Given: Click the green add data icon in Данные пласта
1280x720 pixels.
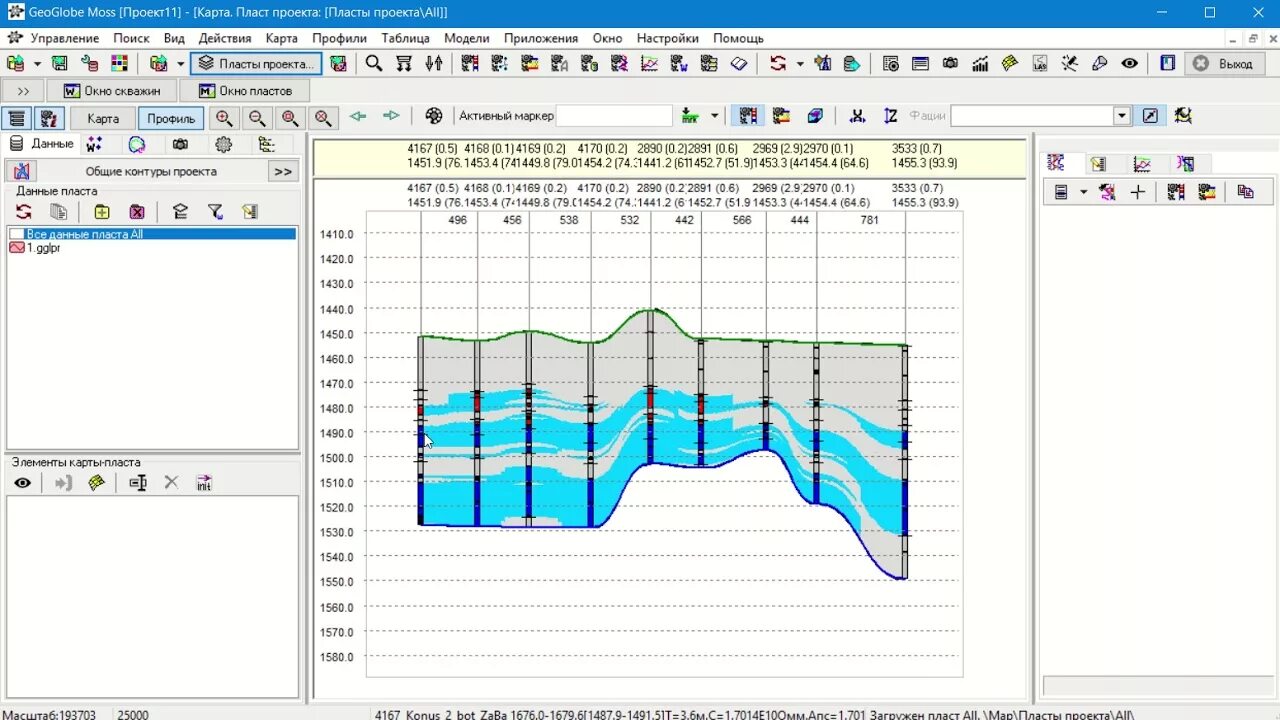Looking at the screenshot, I should point(102,211).
